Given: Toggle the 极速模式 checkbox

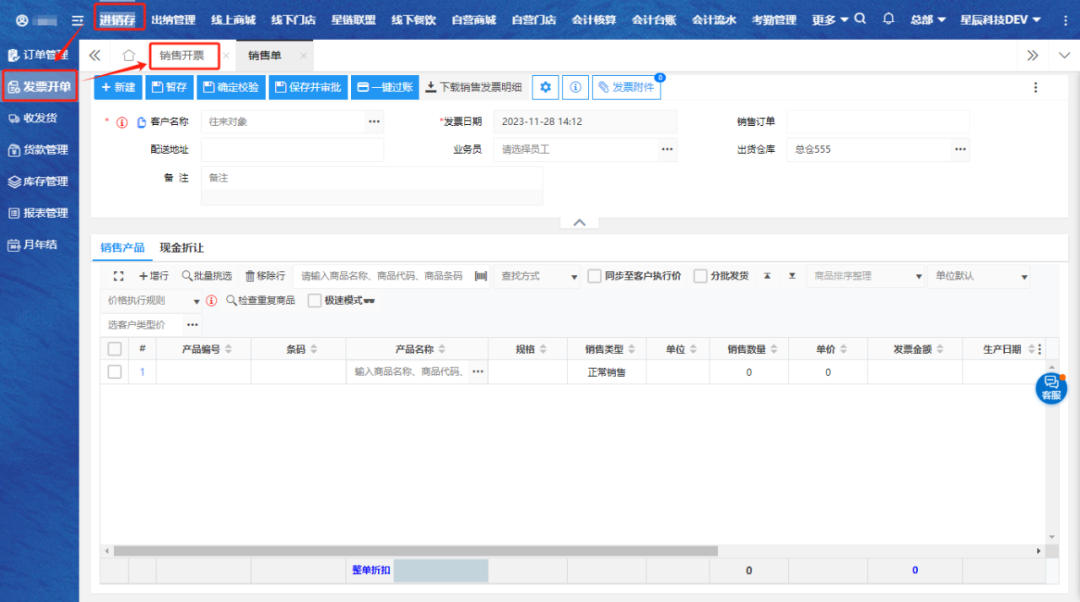Looking at the screenshot, I should (315, 300).
